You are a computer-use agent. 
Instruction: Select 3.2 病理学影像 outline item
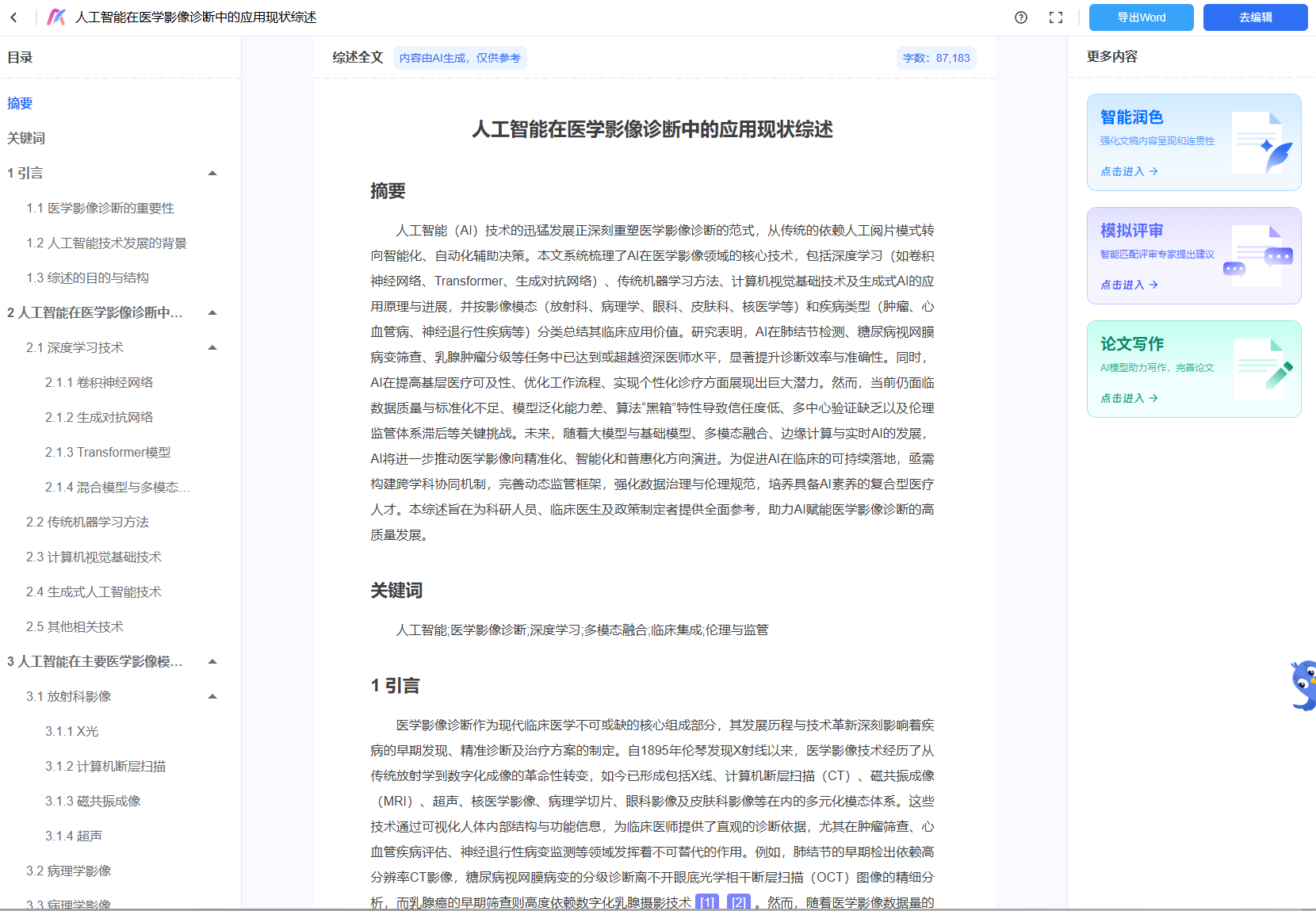tap(68, 871)
